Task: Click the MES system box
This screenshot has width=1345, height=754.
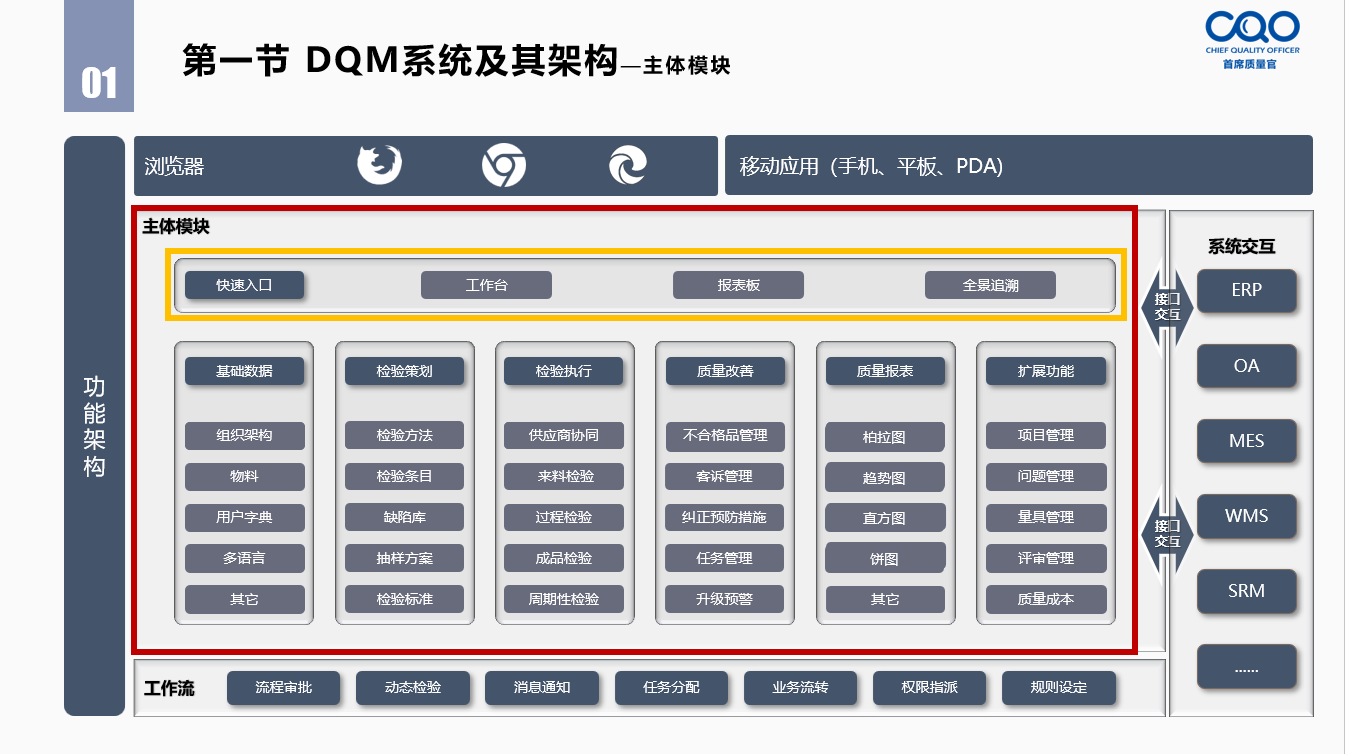Action: (1246, 440)
